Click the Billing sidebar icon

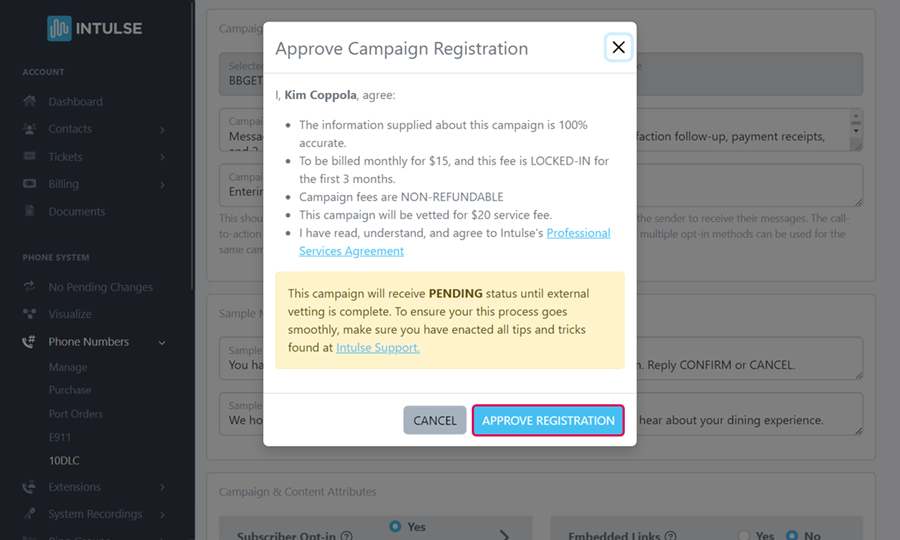tap(30, 184)
